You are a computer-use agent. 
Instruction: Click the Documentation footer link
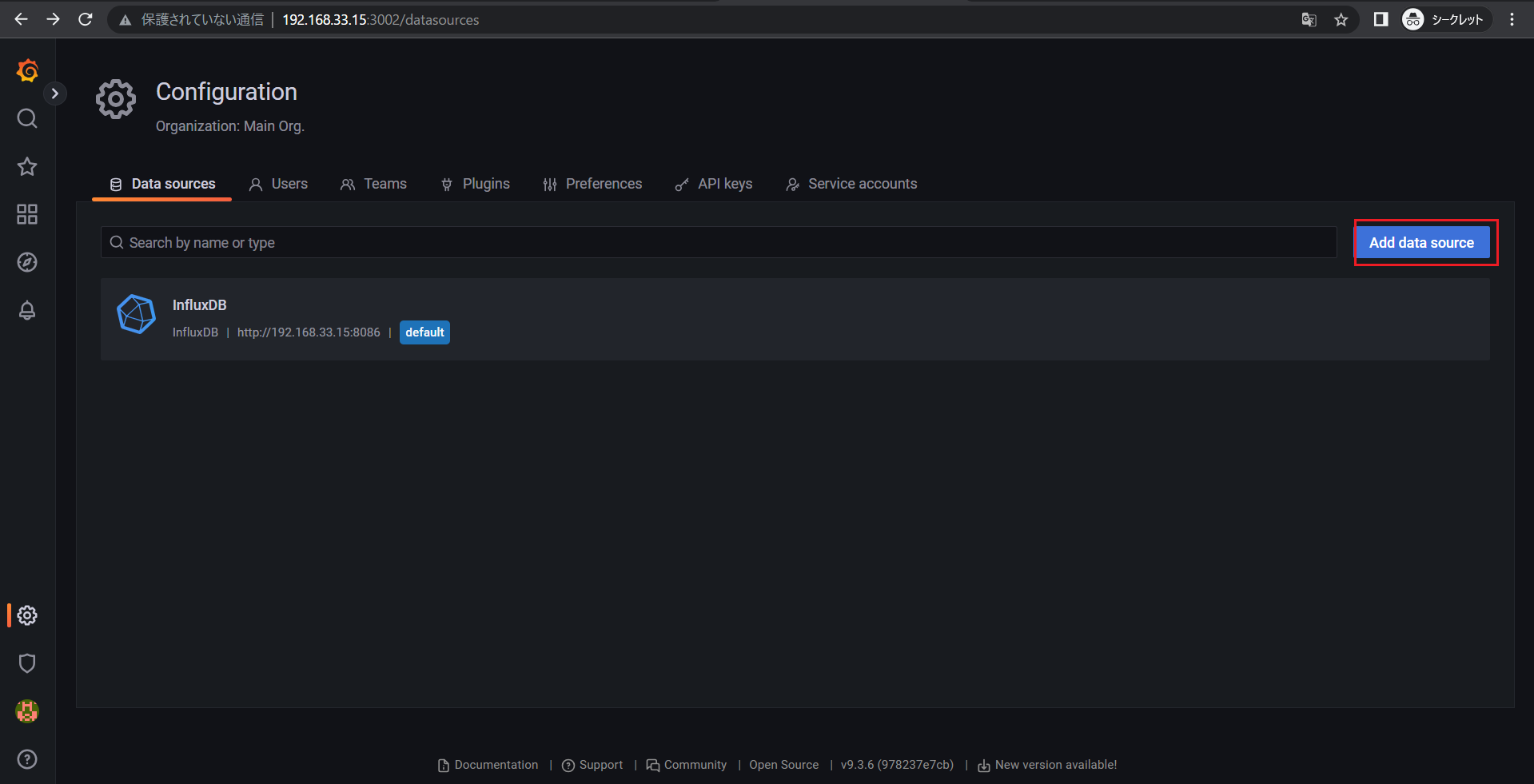(x=496, y=765)
